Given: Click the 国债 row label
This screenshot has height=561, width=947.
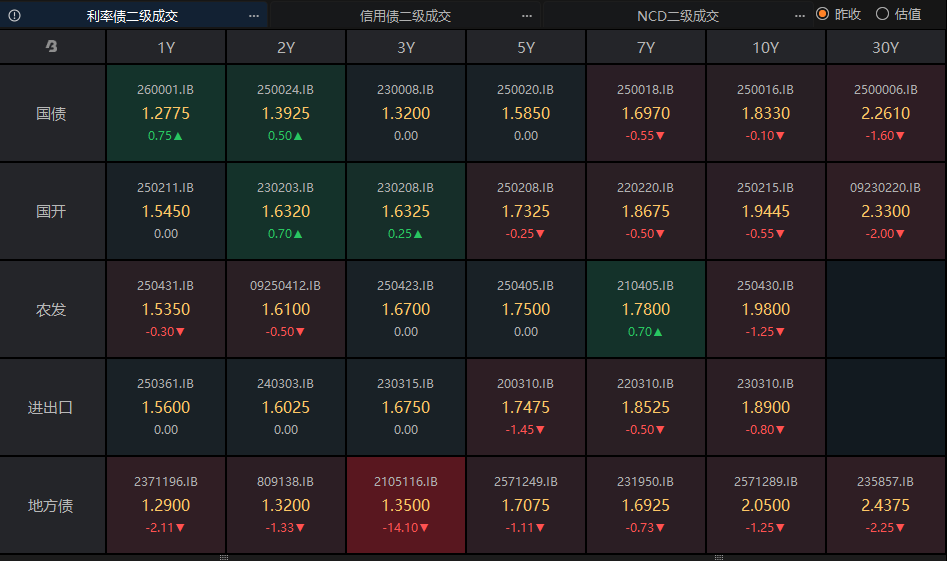Looking at the screenshot, I should coord(51,113).
